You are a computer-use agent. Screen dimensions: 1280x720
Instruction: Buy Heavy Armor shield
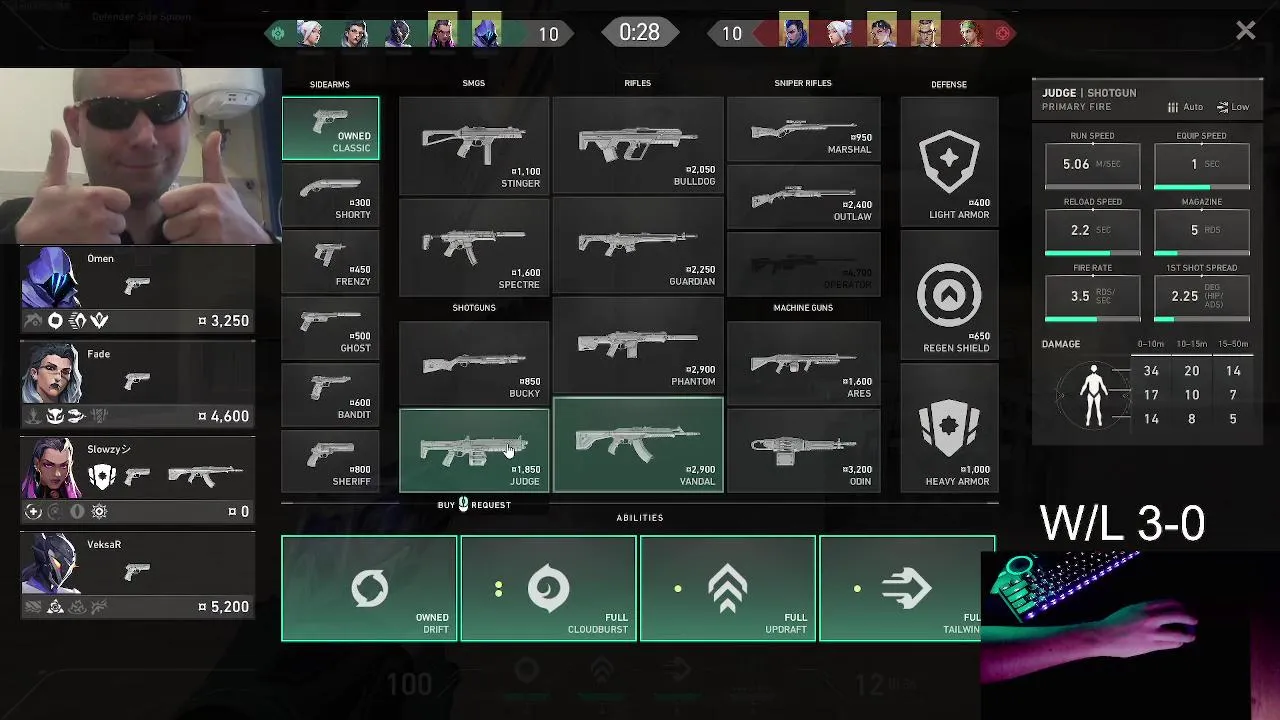point(949,428)
